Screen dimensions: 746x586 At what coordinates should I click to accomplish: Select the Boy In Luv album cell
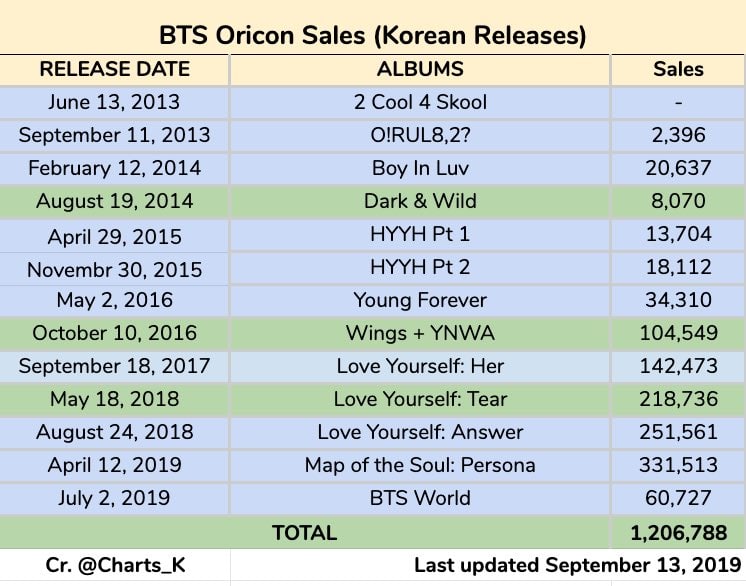coord(420,168)
